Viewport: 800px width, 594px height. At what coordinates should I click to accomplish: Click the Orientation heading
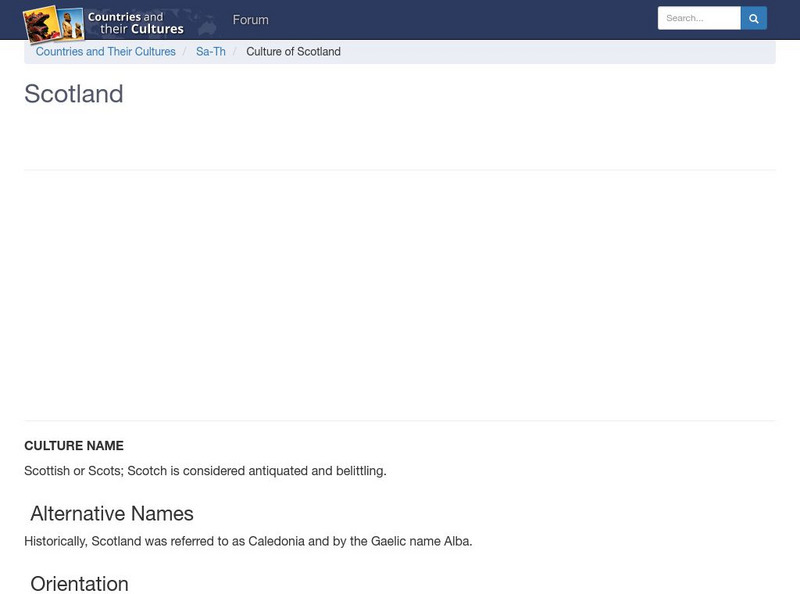click(79, 584)
